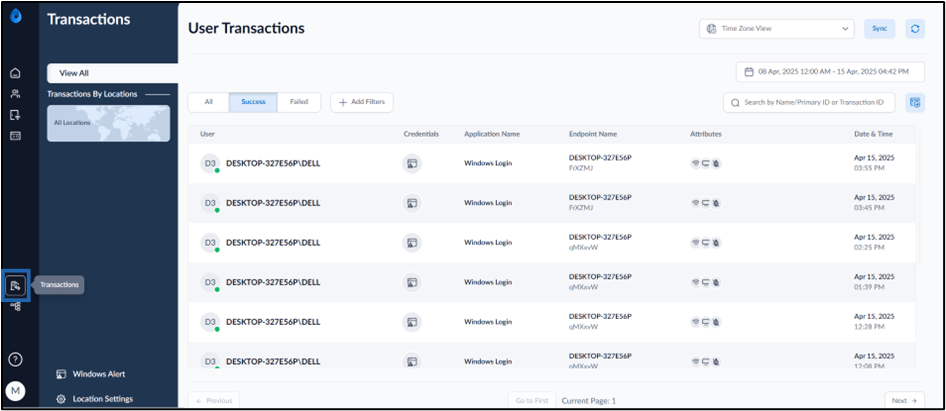Click the location-off attribute icon on the 02:25 PM row
The image size is (946, 411).
click(x=716, y=243)
